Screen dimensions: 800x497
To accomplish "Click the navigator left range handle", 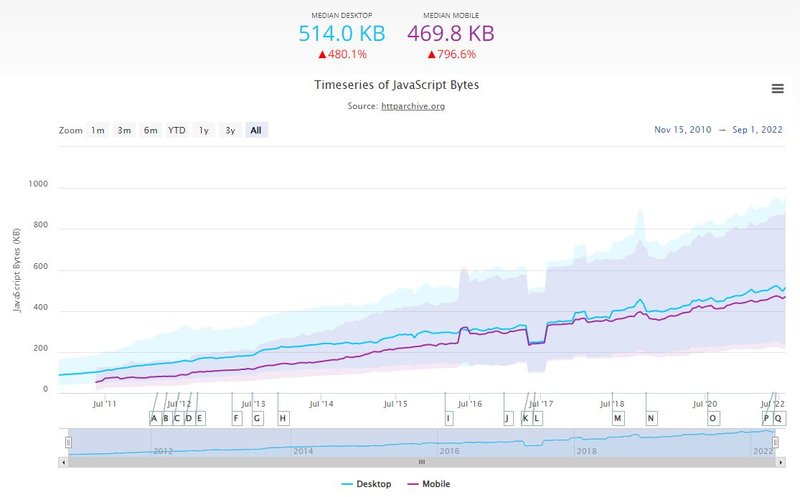I will tap(68, 442).
